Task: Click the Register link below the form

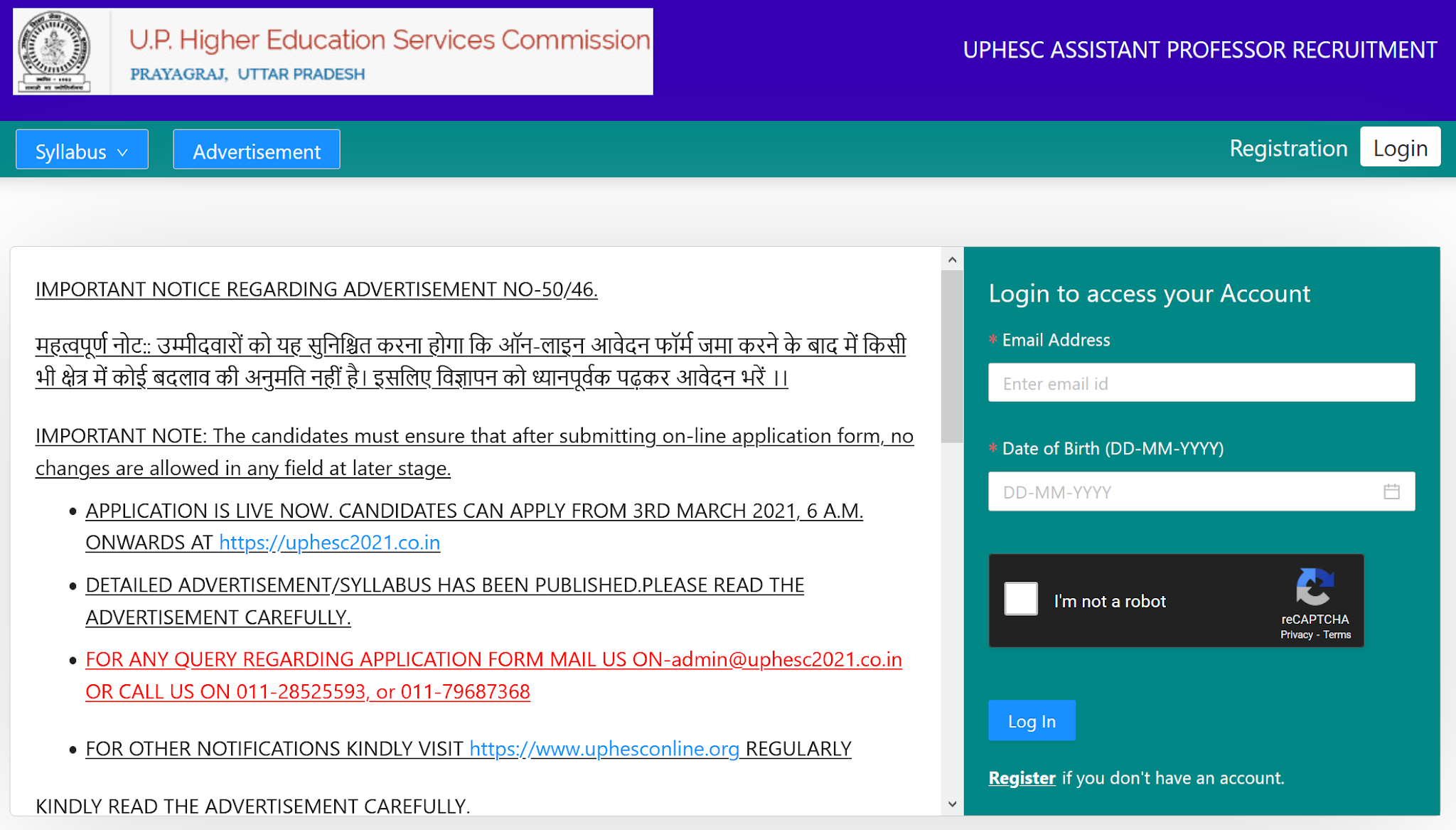Action: tap(1022, 778)
